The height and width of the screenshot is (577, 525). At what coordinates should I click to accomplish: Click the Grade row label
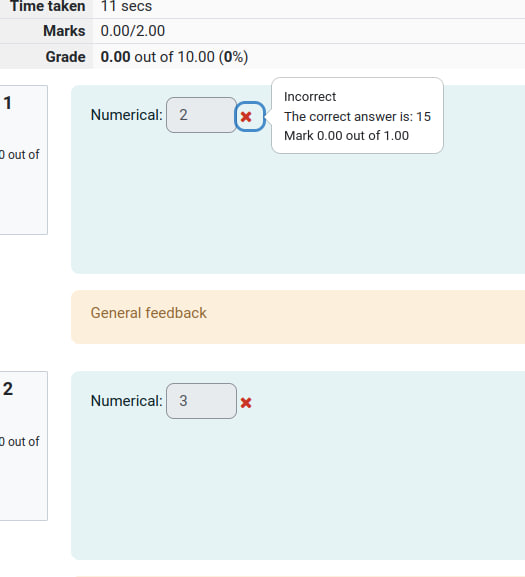coord(65,57)
